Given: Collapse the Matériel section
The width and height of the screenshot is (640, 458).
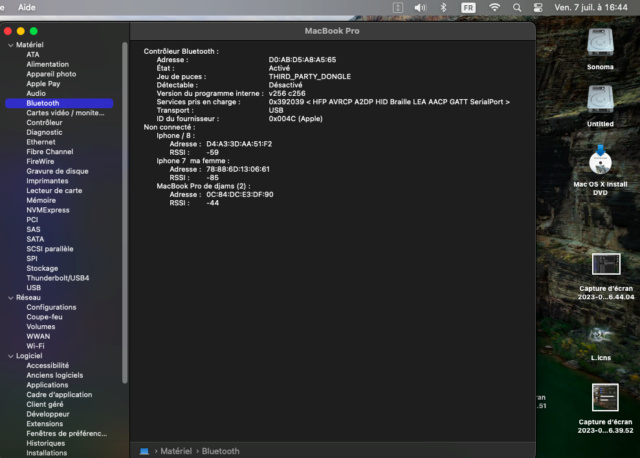Looking at the screenshot, I should coord(11,45).
